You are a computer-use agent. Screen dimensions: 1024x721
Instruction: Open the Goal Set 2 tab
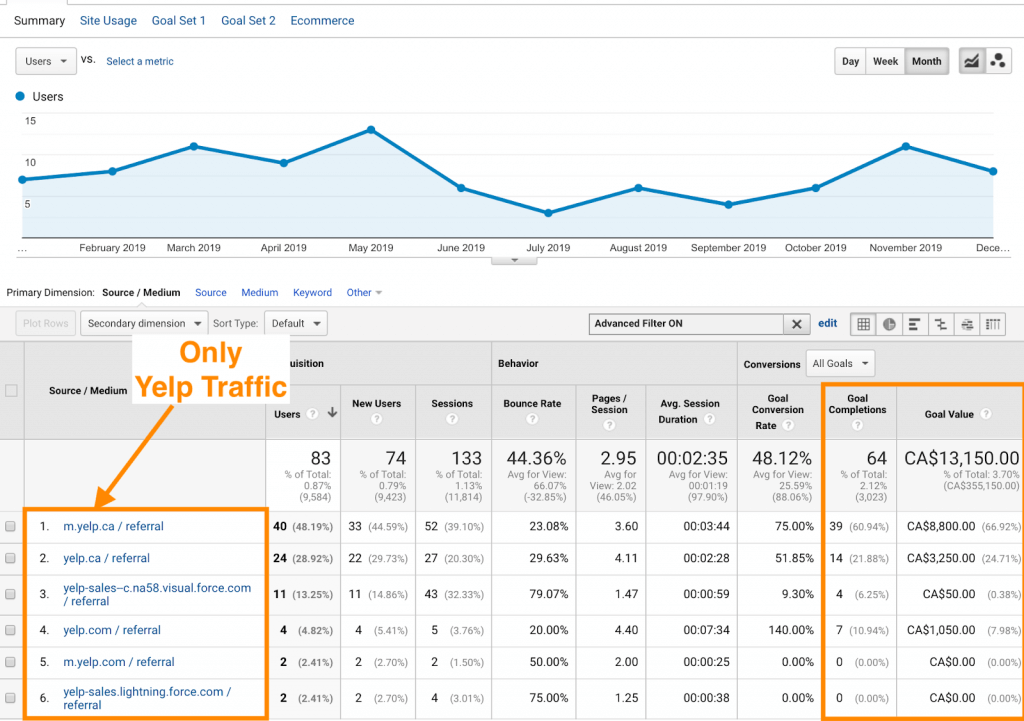tap(248, 21)
